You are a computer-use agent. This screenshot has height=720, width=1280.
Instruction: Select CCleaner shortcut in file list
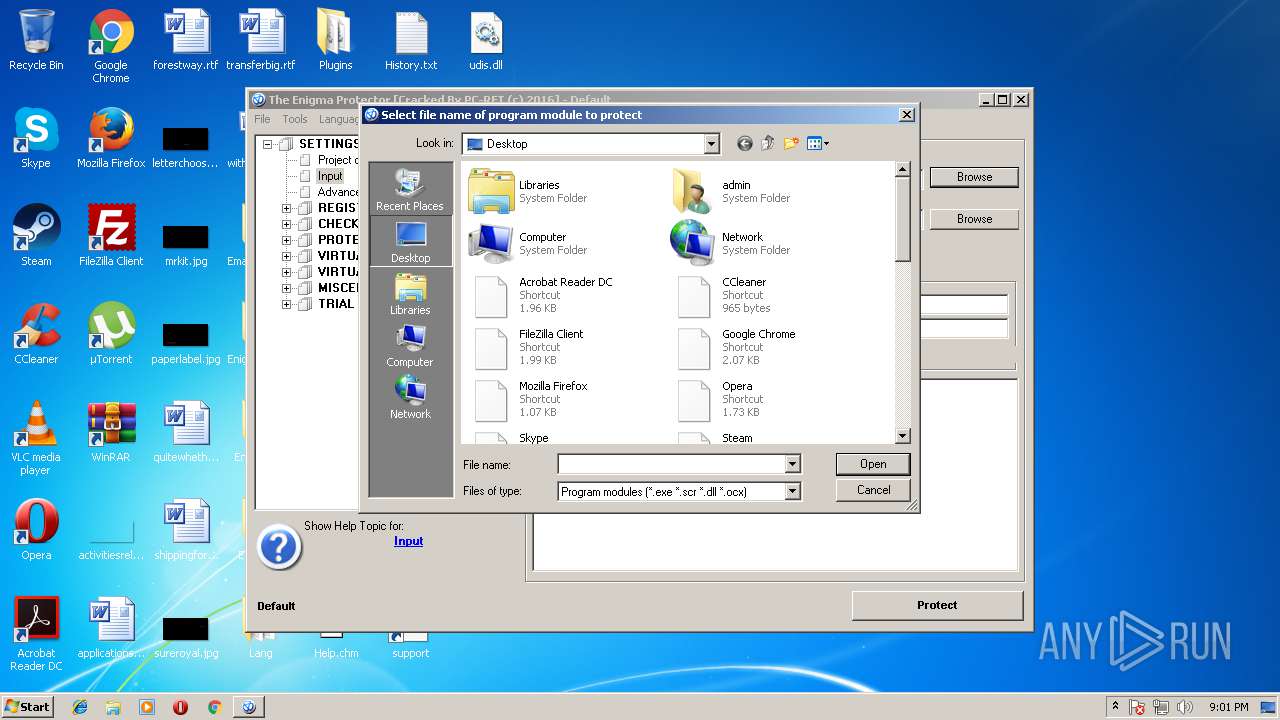coord(723,295)
